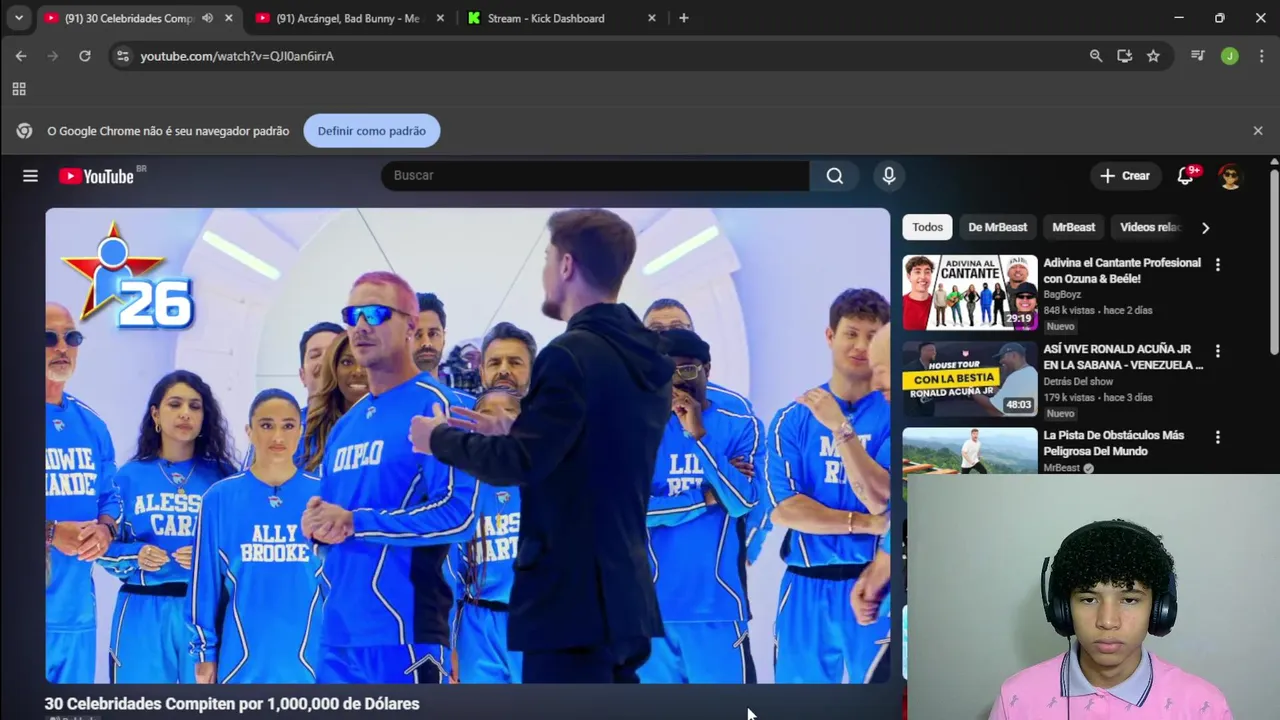The width and height of the screenshot is (1280, 720).
Task: Open Adivina el Cantante Profesional video title
Action: (1122, 271)
